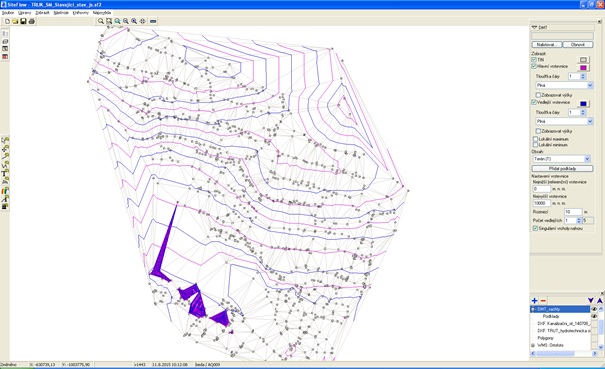Click the Print icon in toolbar

[x=32, y=21]
